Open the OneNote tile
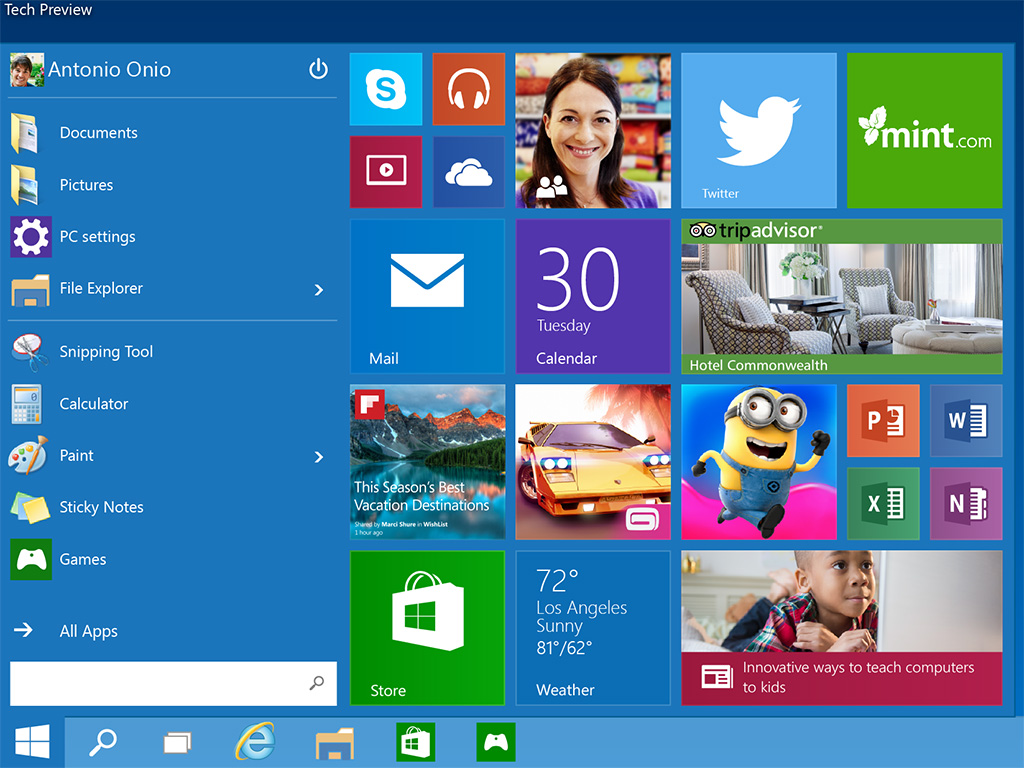Screen dimensions: 1024x768 click(x=966, y=503)
